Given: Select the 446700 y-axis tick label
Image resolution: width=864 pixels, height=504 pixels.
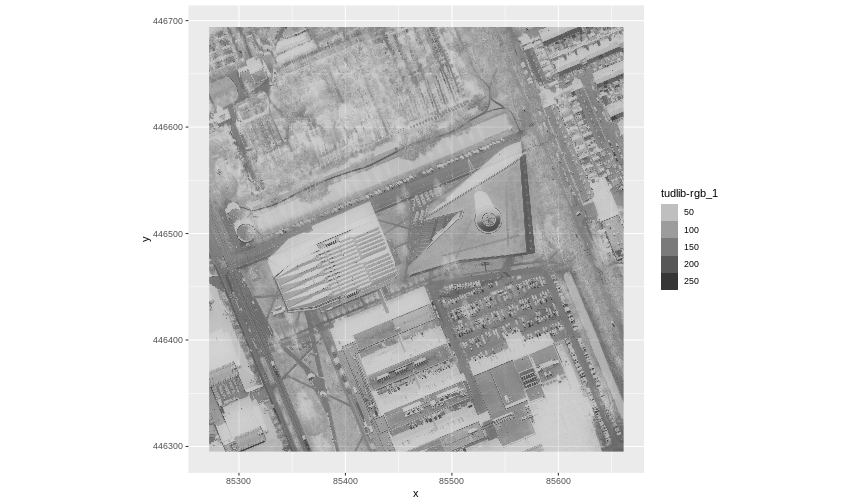Looking at the screenshot, I should click(x=168, y=21).
